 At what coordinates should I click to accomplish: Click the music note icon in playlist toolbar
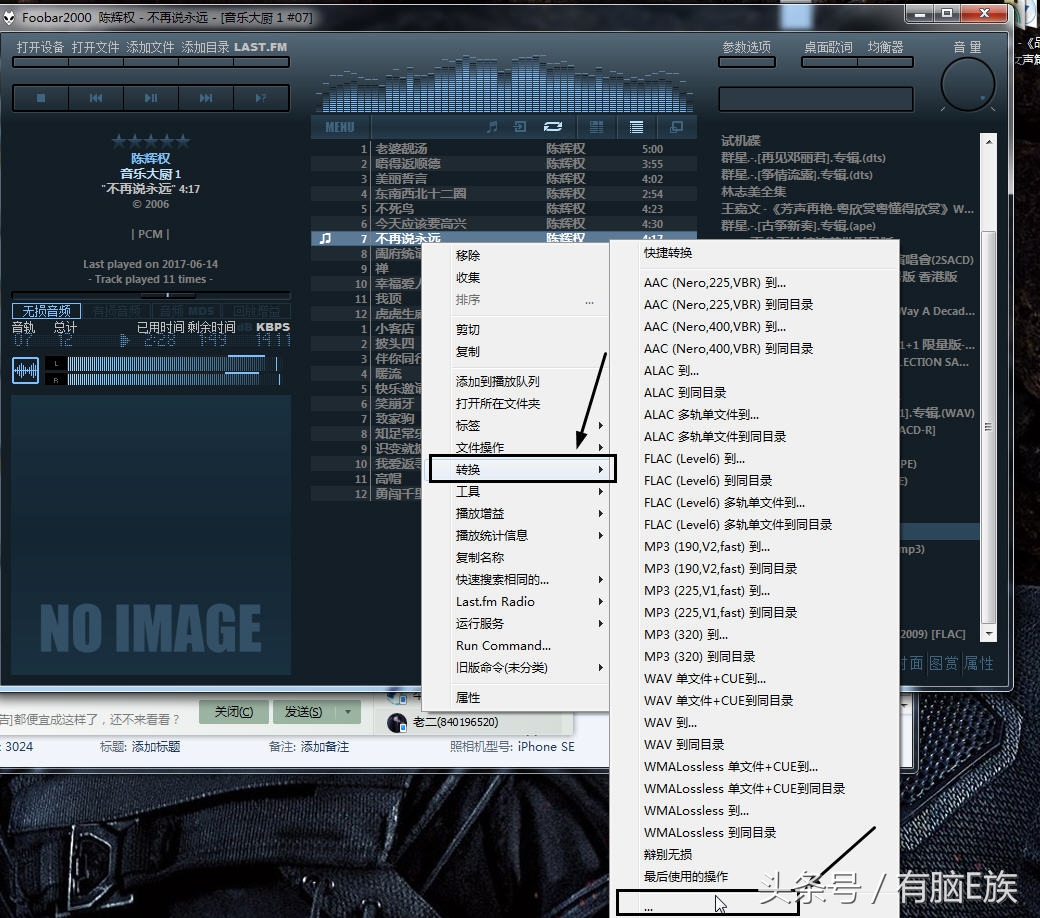tap(491, 127)
